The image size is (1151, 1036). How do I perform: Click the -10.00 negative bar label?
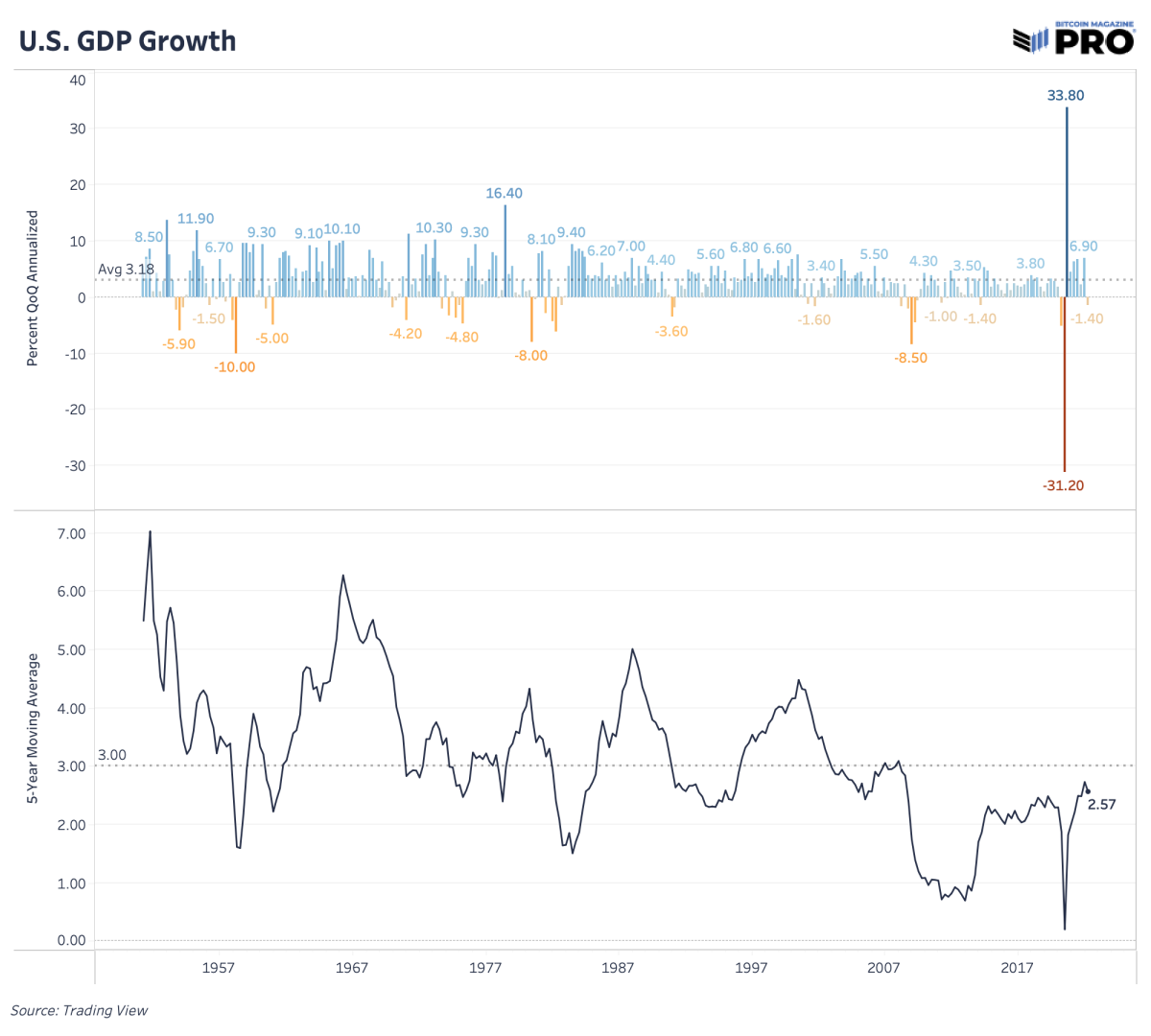pos(234,366)
